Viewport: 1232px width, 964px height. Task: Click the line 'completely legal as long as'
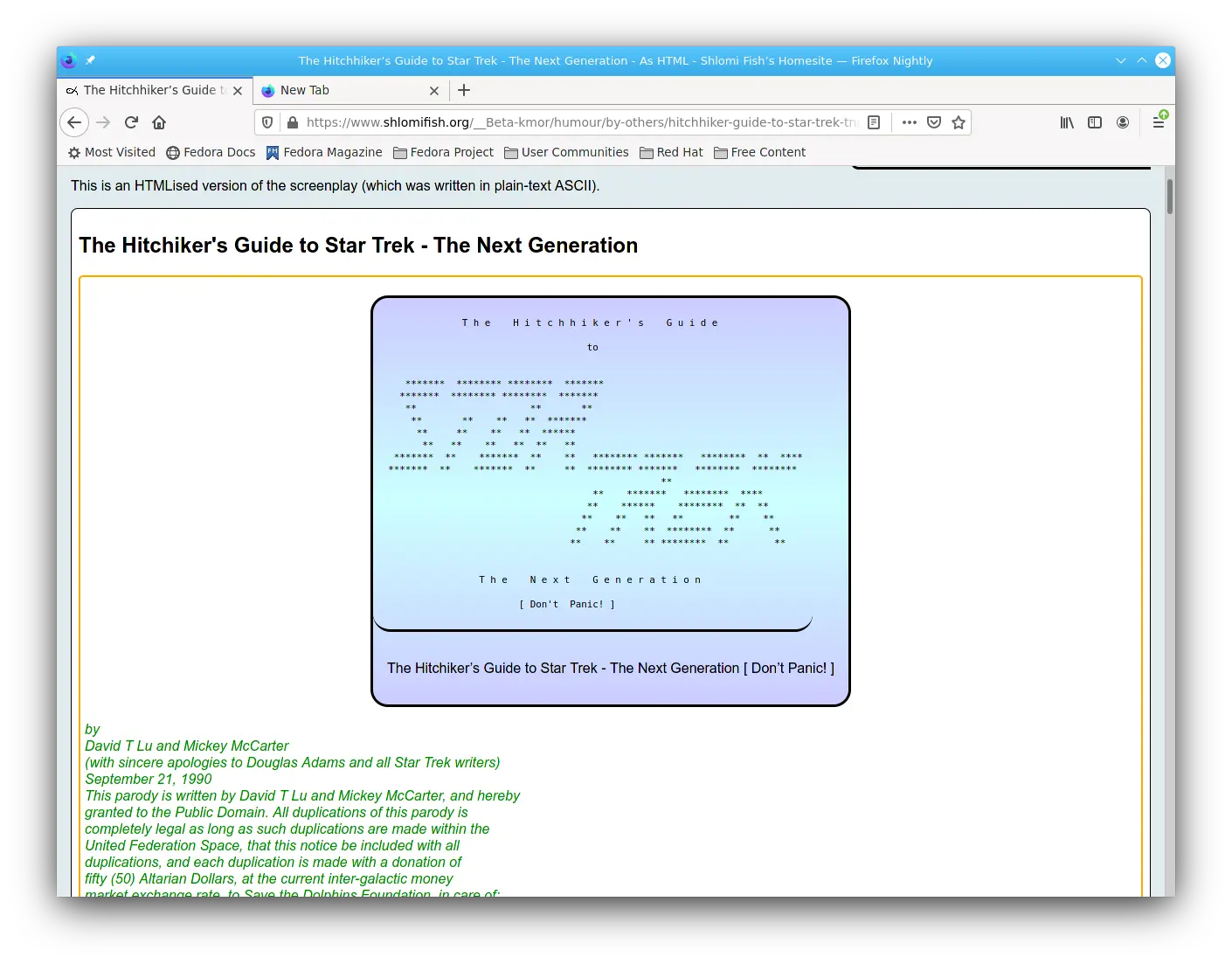tap(287, 829)
